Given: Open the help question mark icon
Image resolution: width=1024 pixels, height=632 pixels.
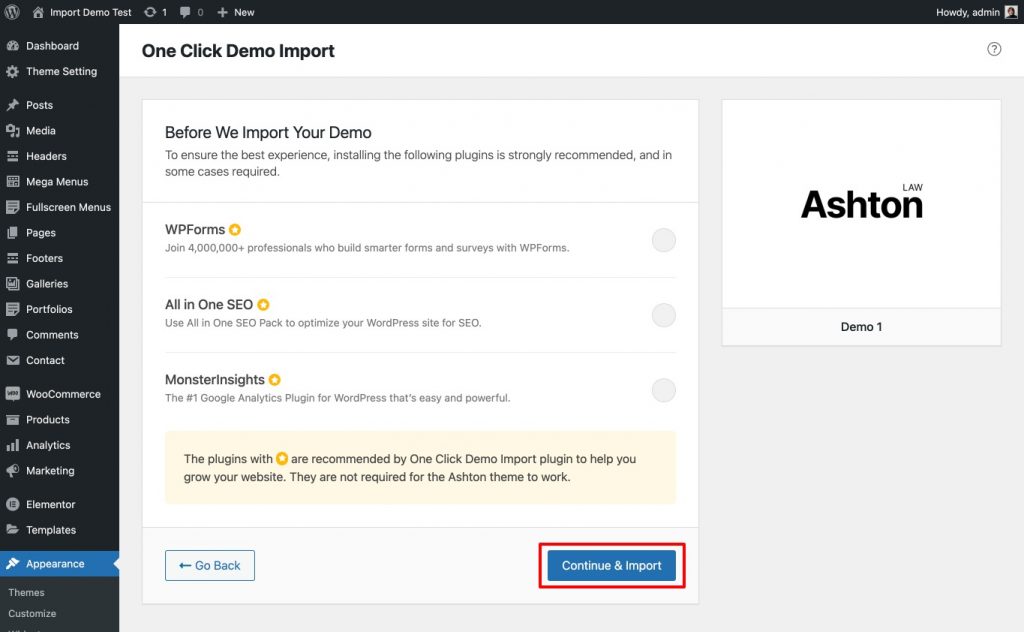Looking at the screenshot, I should point(993,48).
